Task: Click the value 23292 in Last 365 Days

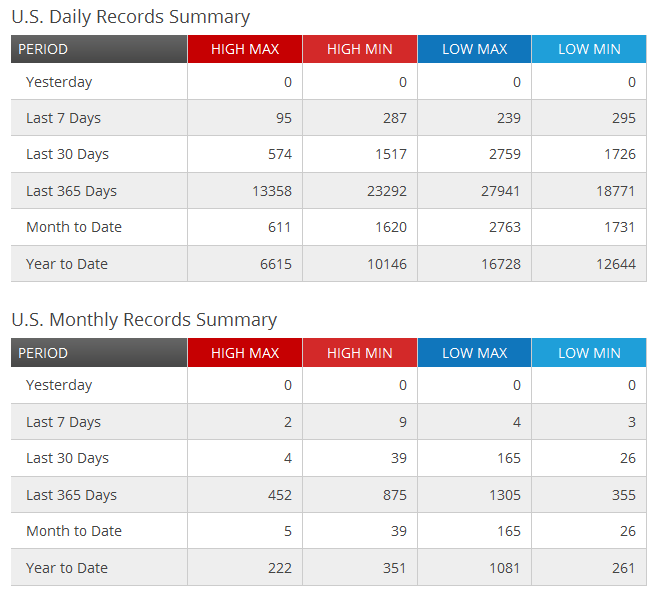Action: point(387,191)
